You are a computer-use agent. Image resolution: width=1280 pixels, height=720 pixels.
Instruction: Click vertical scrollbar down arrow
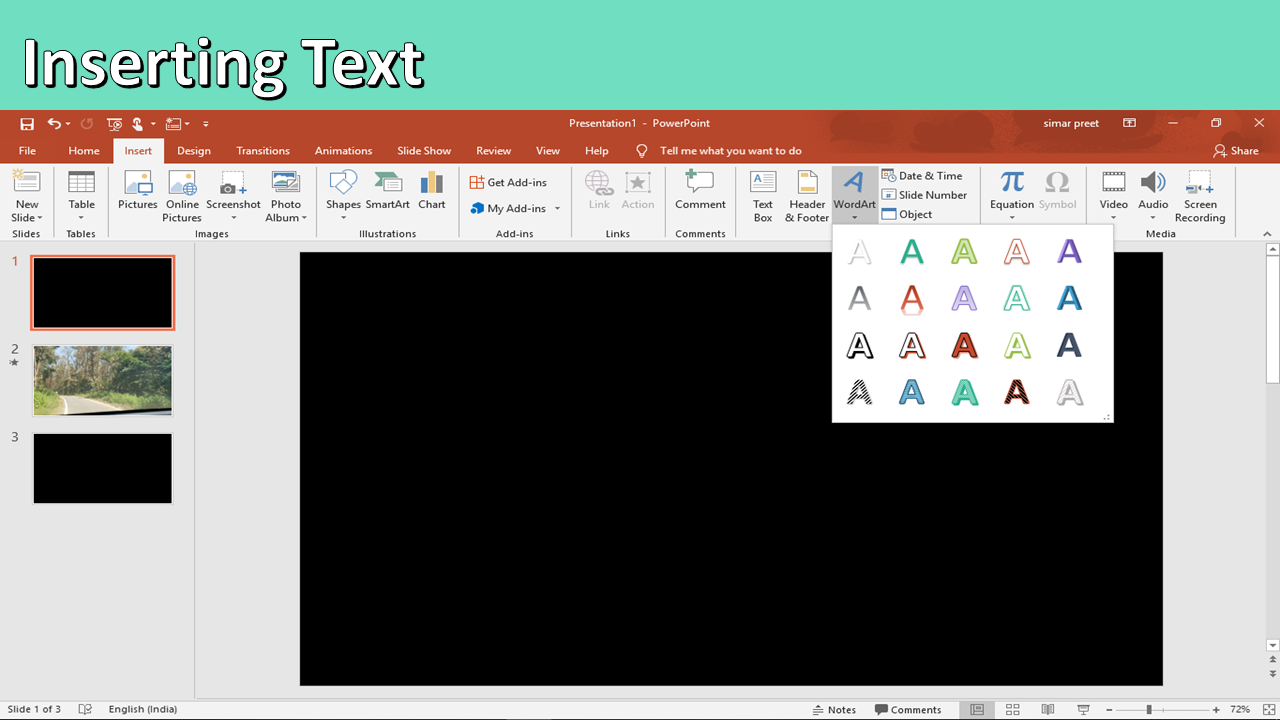click(x=1272, y=646)
